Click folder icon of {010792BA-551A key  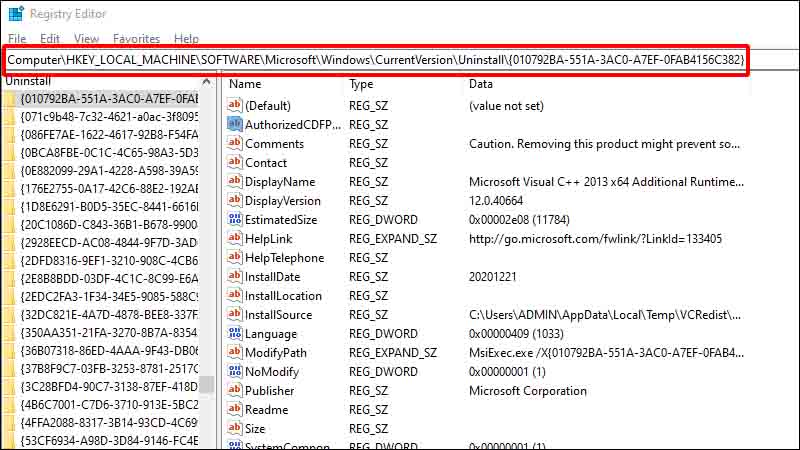click(9, 99)
